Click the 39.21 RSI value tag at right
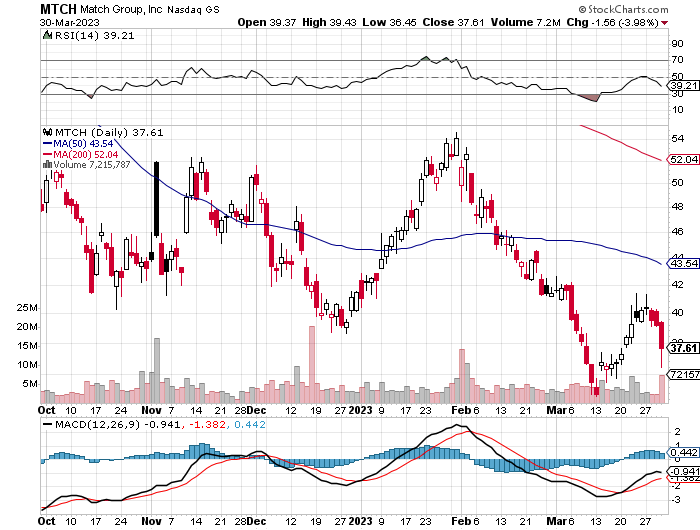 [683, 85]
